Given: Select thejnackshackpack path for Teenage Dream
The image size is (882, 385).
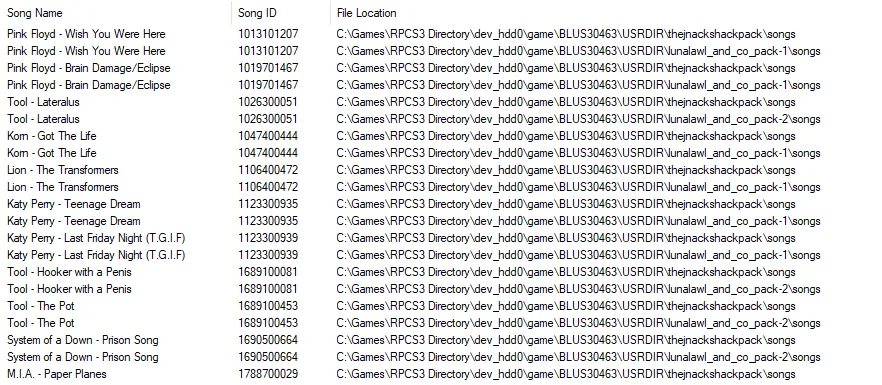Looking at the screenshot, I should pyautogui.click(x=566, y=204).
